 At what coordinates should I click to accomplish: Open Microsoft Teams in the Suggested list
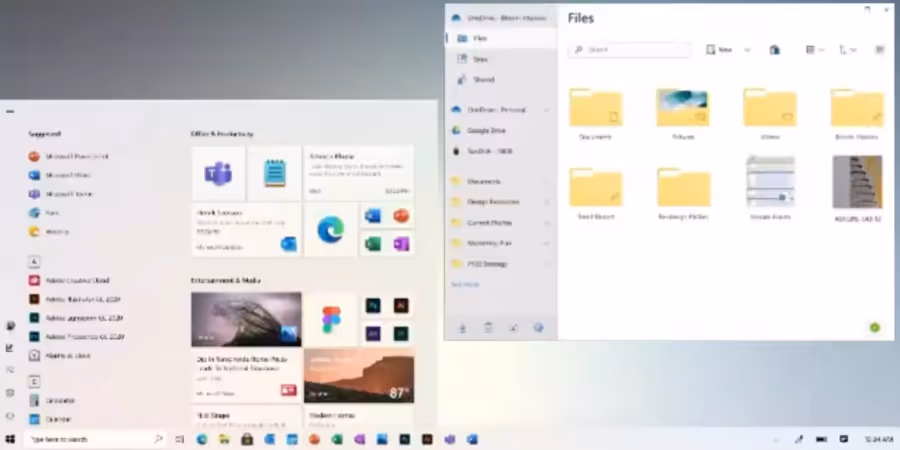click(60, 194)
